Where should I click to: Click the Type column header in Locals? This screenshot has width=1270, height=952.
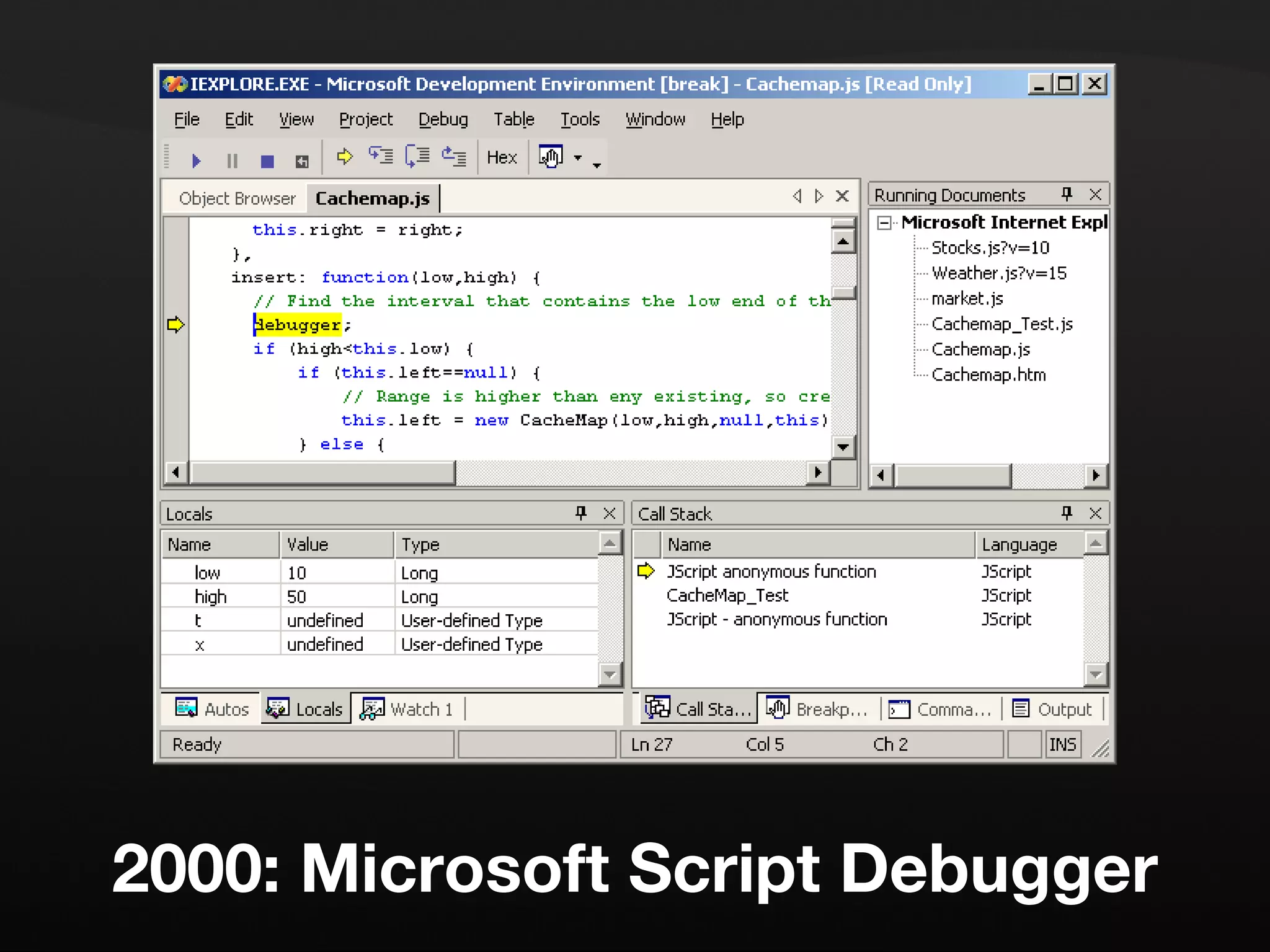point(496,544)
